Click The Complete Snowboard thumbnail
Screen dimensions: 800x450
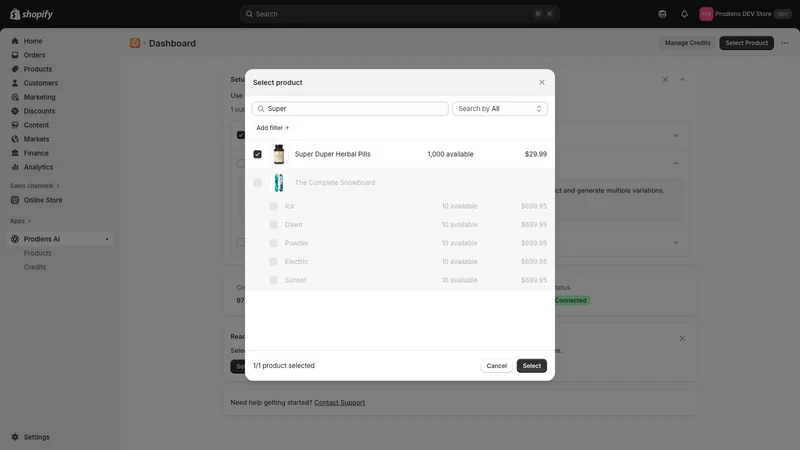pos(279,183)
